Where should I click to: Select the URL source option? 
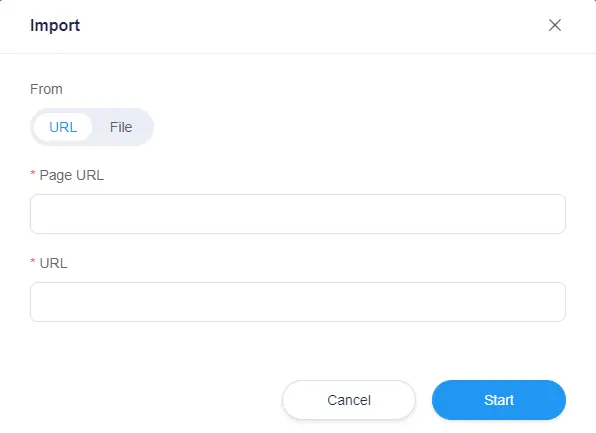[x=63, y=127]
